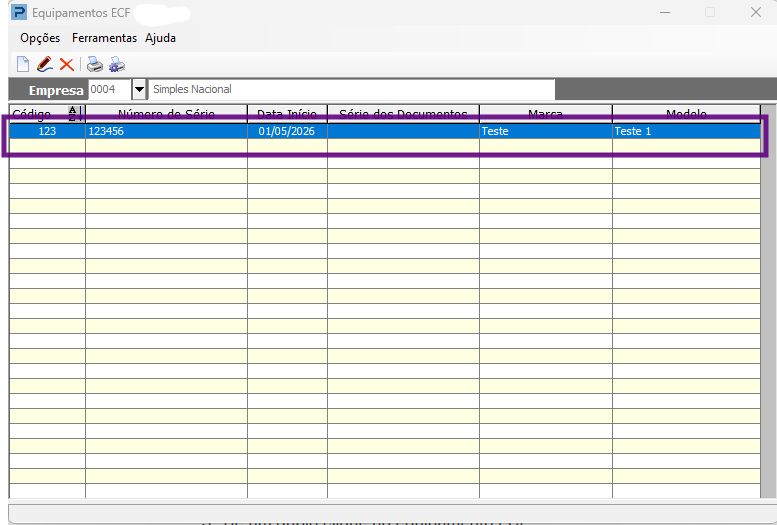This screenshot has width=777, height=525.
Task: Click the red delete X icon
Action: point(66,64)
